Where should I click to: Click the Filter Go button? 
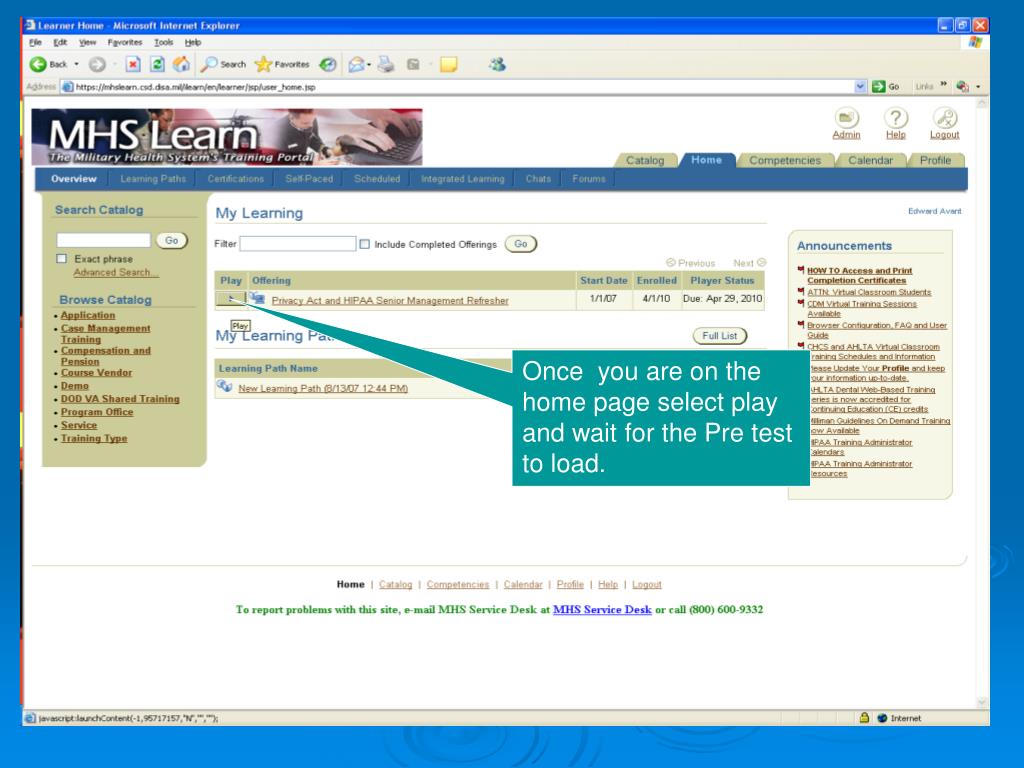[520, 244]
